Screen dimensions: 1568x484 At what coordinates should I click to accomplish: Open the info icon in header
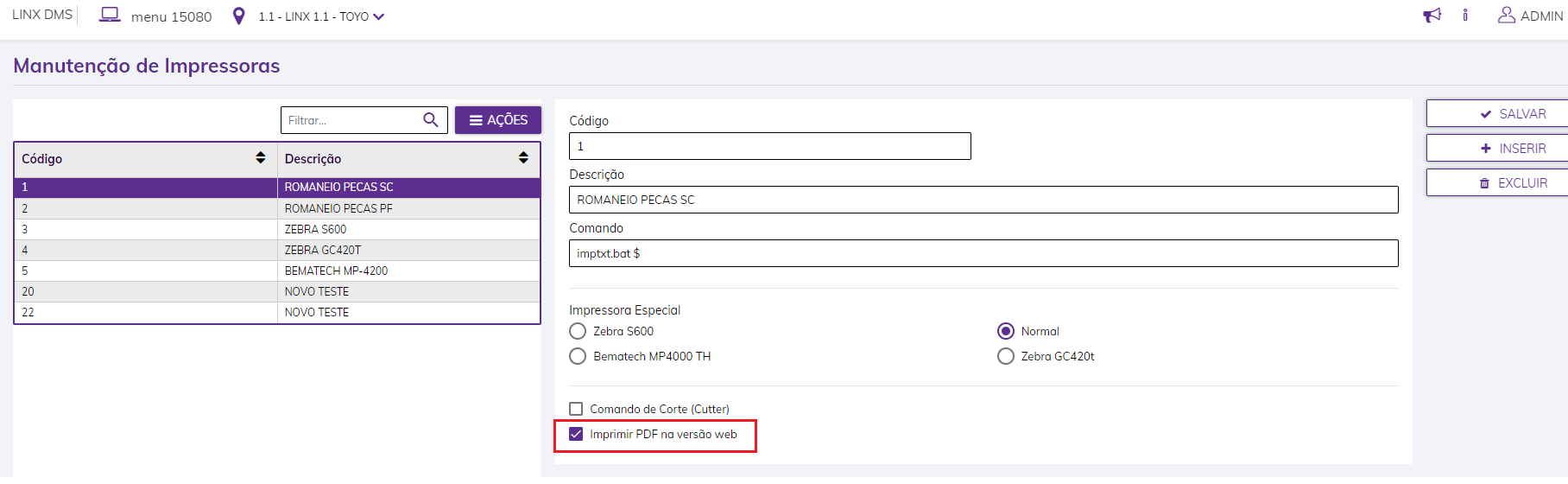[1465, 16]
